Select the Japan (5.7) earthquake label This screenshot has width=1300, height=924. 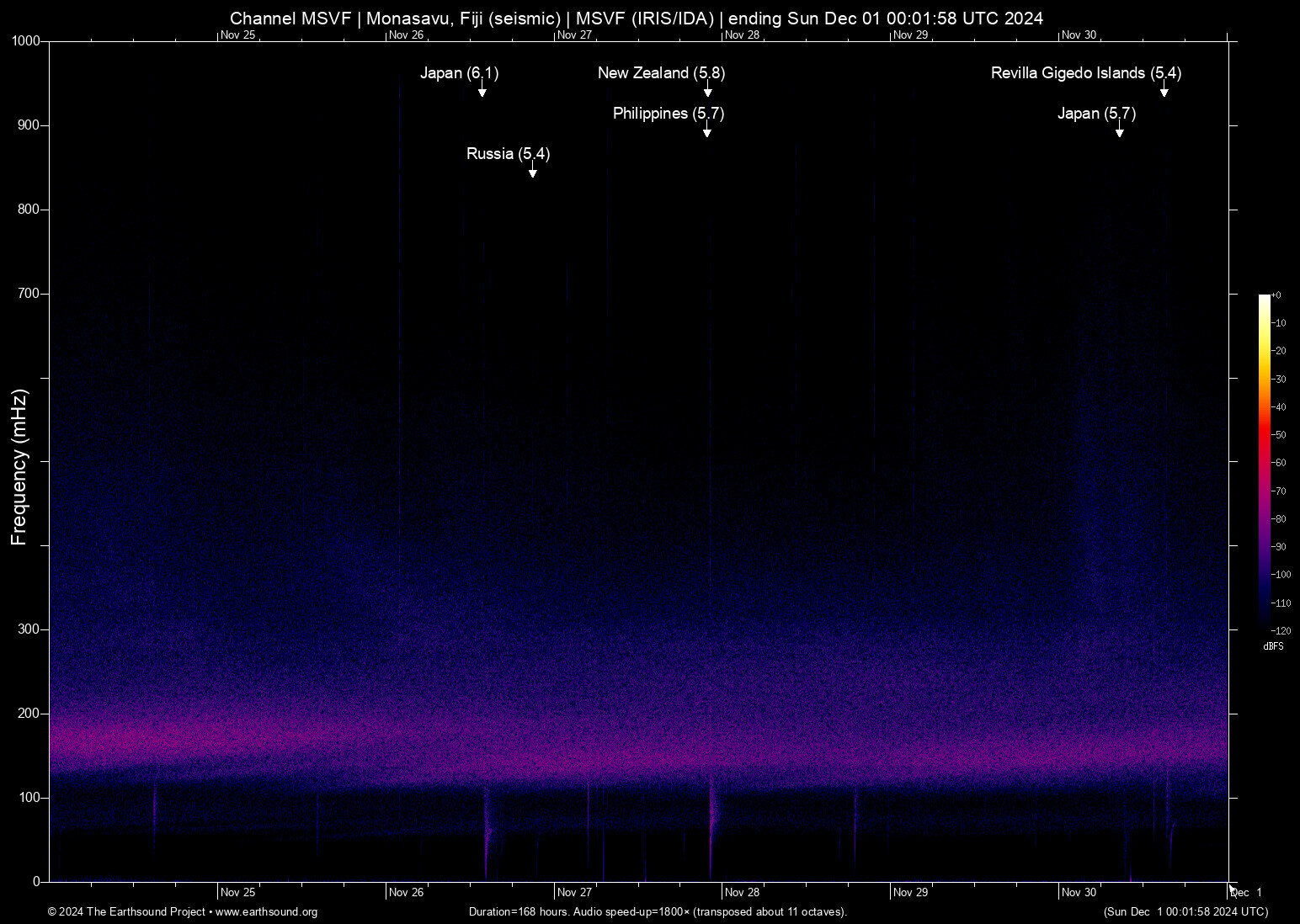click(x=1097, y=114)
